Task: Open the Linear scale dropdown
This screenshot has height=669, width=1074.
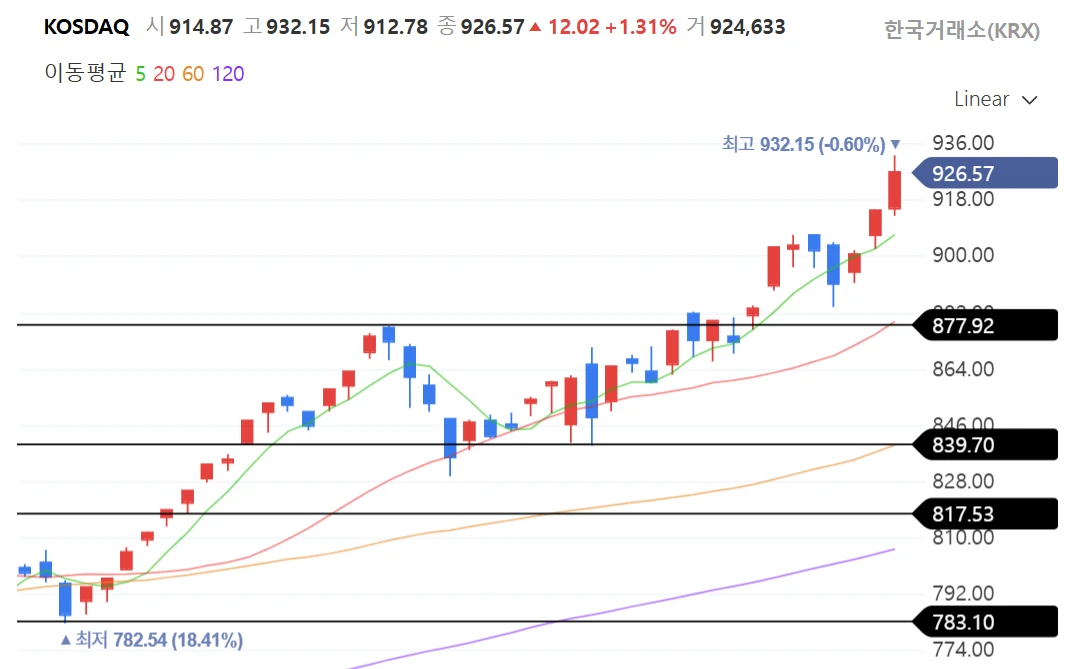Action: [x=982, y=99]
